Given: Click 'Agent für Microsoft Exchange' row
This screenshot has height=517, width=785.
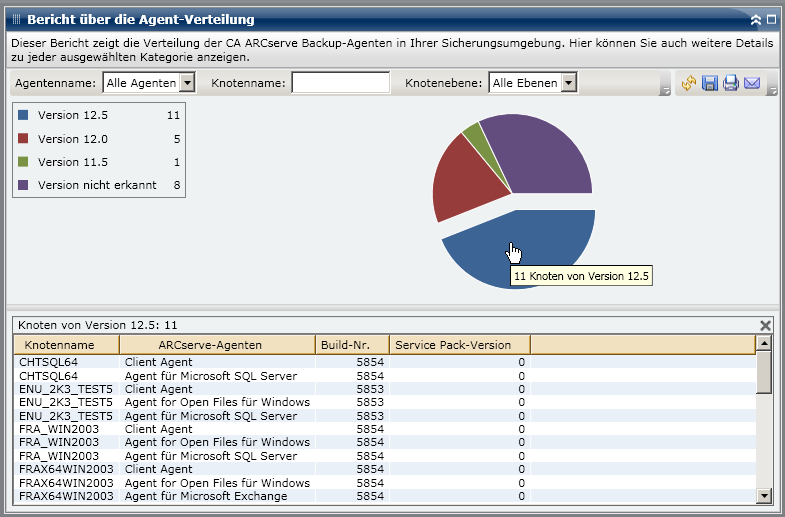Looking at the screenshot, I should point(384,496).
